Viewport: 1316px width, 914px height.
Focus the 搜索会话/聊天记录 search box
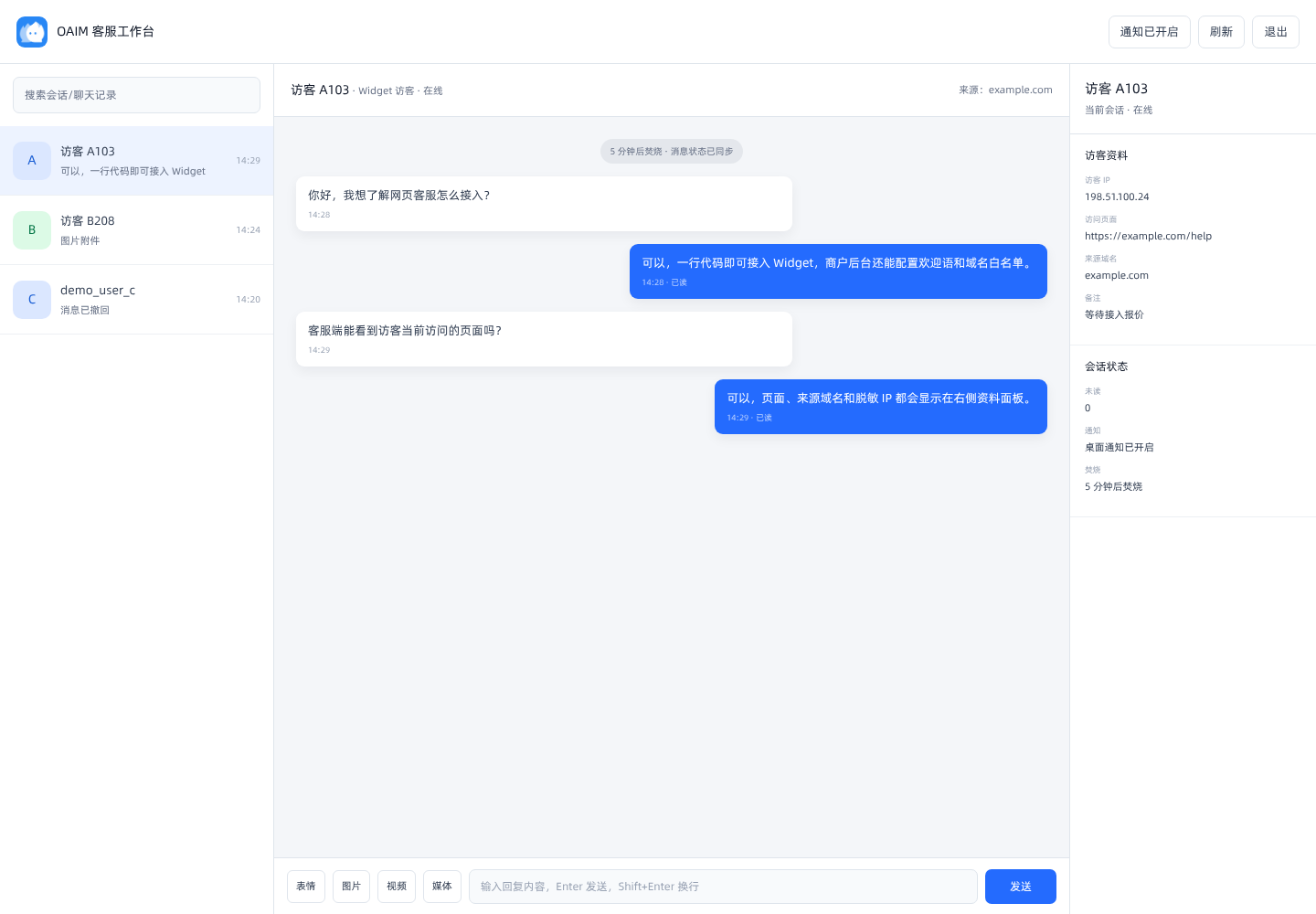(x=136, y=95)
